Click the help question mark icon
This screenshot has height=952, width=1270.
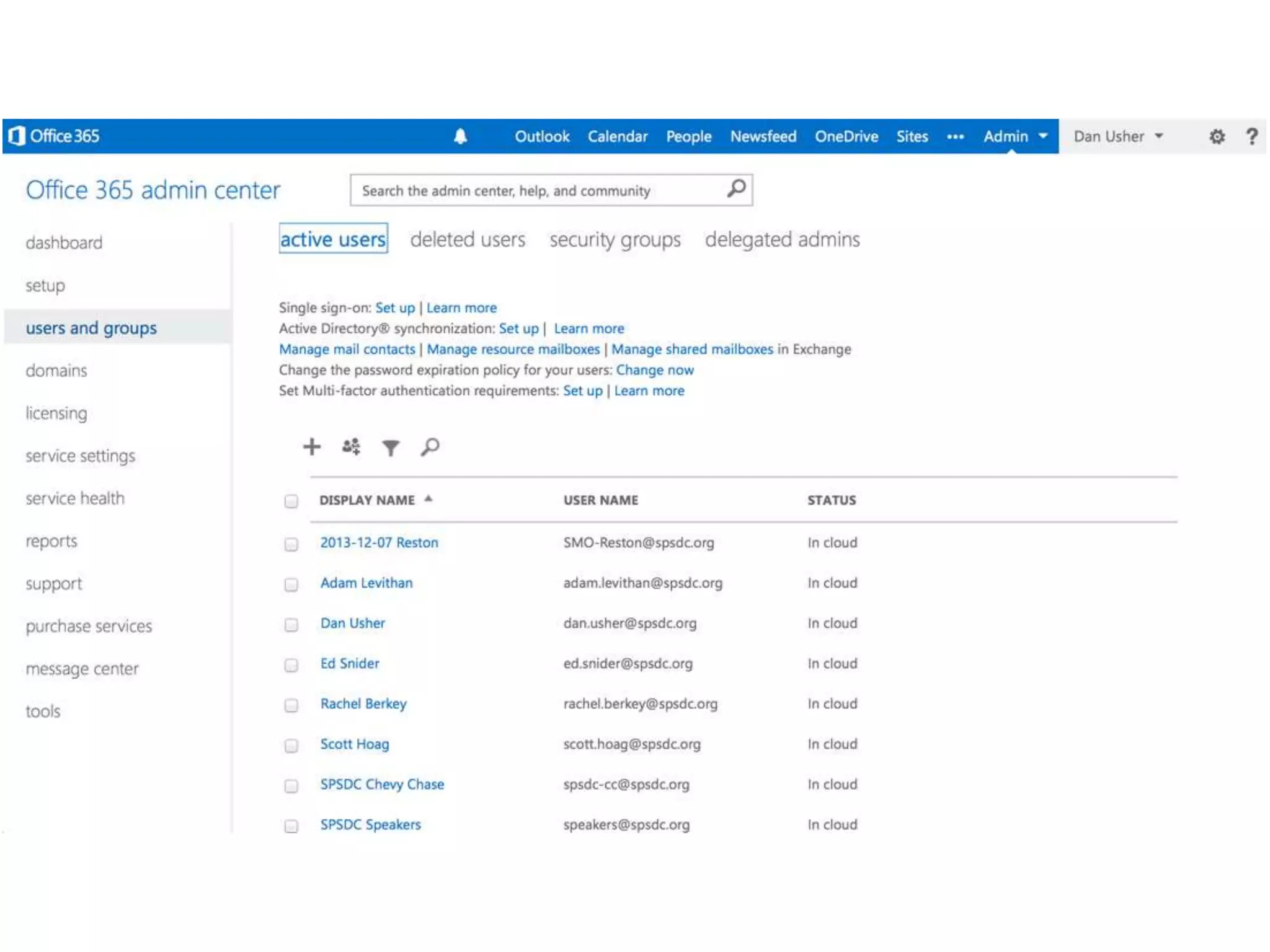(x=1251, y=136)
